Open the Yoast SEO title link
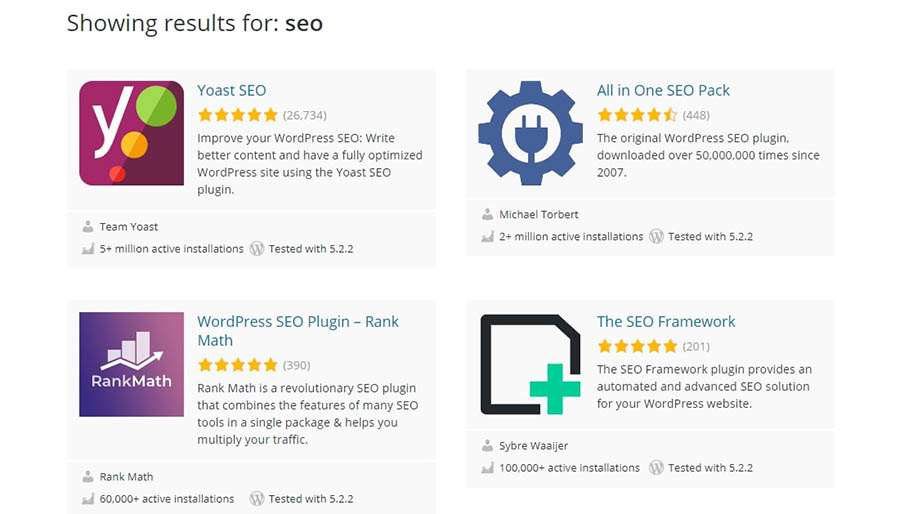 pyautogui.click(x=232, y=90)
